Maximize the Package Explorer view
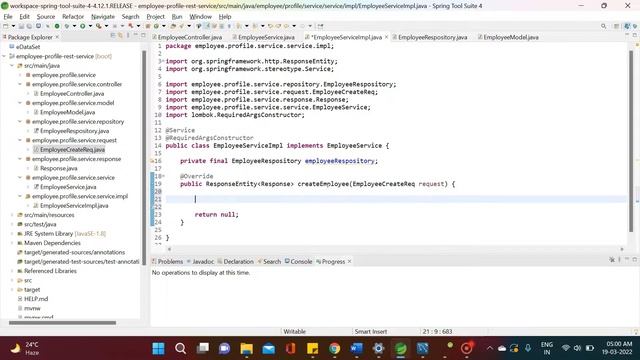Viewport: 640px width, 360px height. (x=143, y=36)
